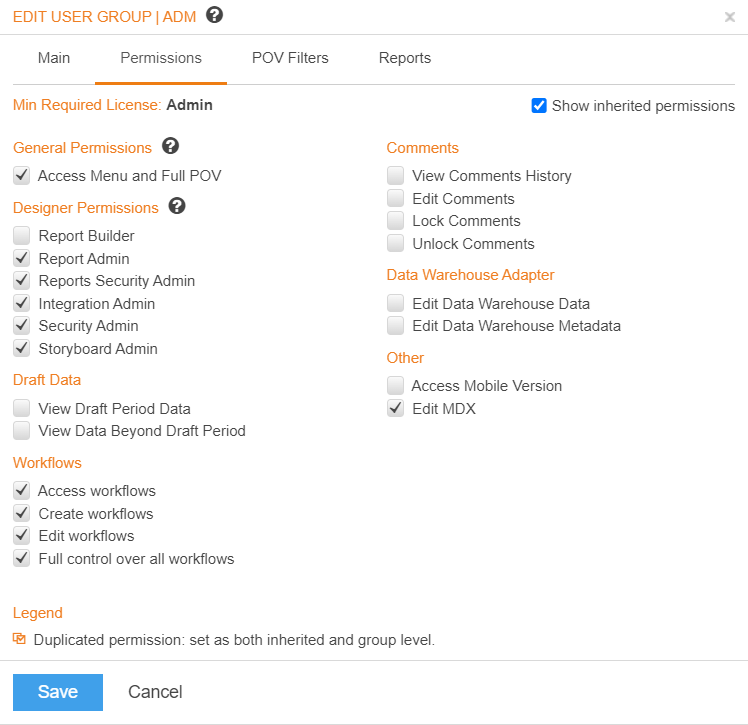Close the Edit User Group dialog

[x=729, y=17]
